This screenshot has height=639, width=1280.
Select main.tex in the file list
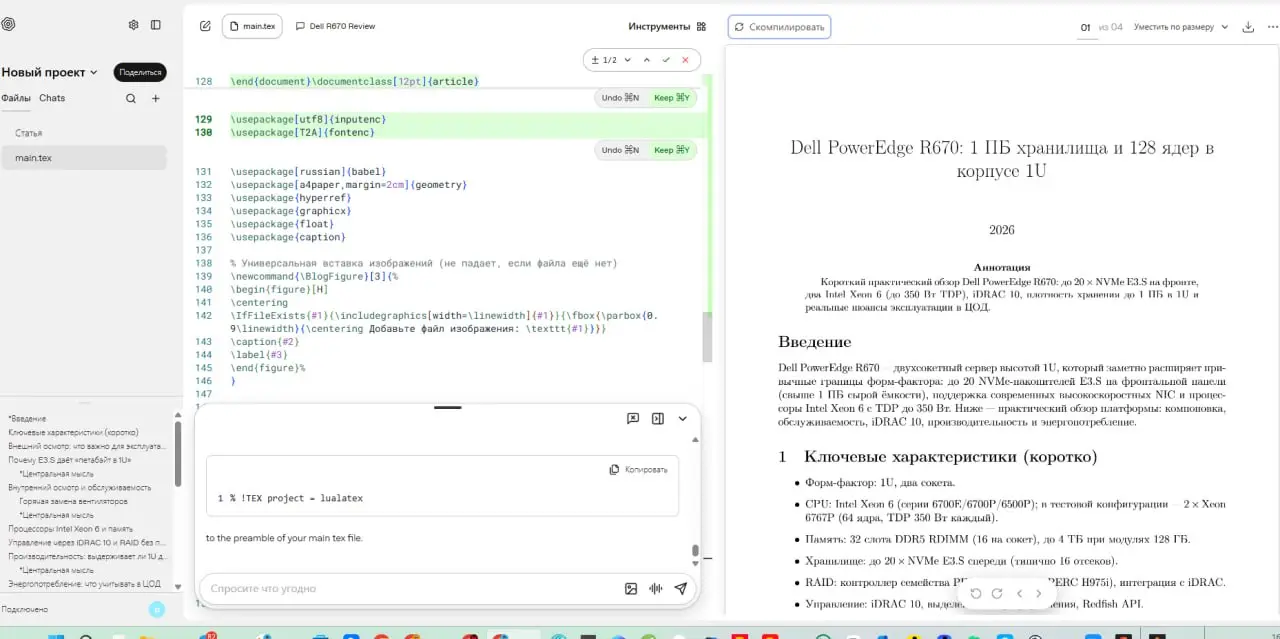[x=83, y=158]
